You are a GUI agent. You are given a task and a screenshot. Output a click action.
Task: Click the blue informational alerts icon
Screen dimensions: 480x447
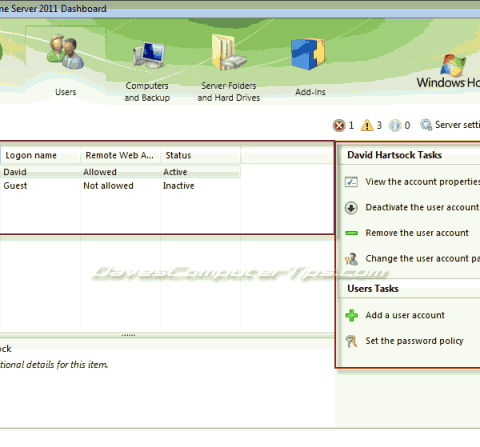(x=395, y=125)
